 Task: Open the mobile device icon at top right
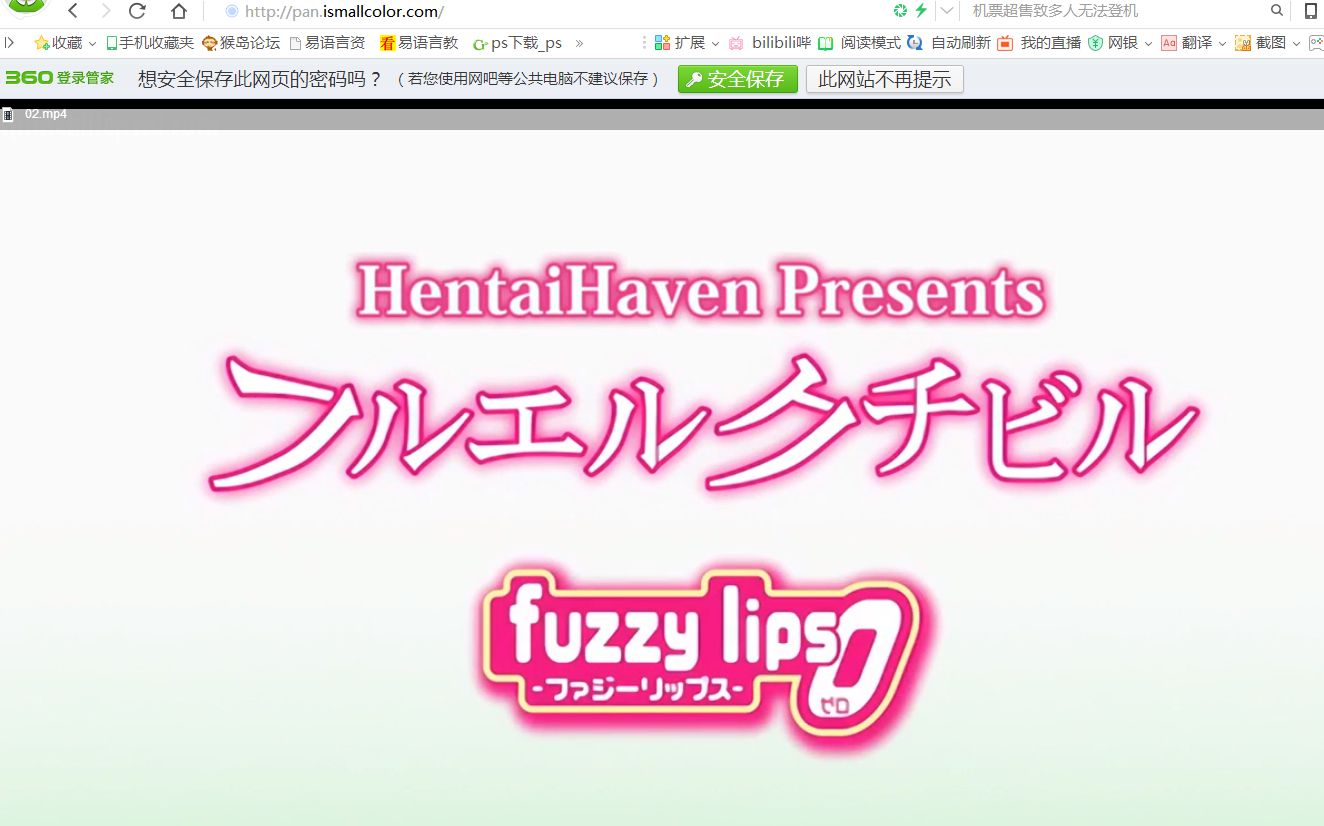[x=1310, y=11]
